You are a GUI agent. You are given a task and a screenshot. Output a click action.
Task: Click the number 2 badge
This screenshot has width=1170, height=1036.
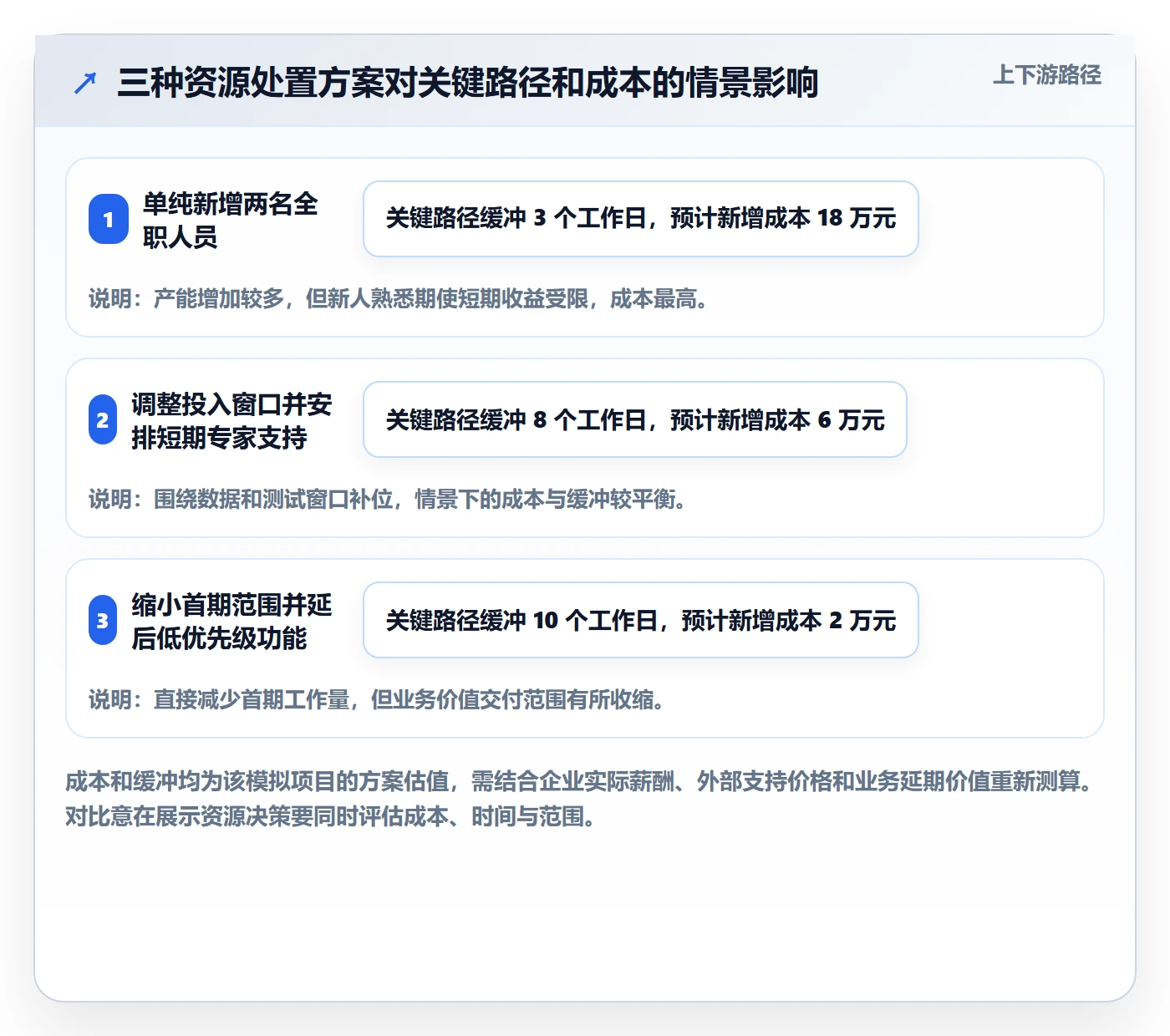click(103, 419)
